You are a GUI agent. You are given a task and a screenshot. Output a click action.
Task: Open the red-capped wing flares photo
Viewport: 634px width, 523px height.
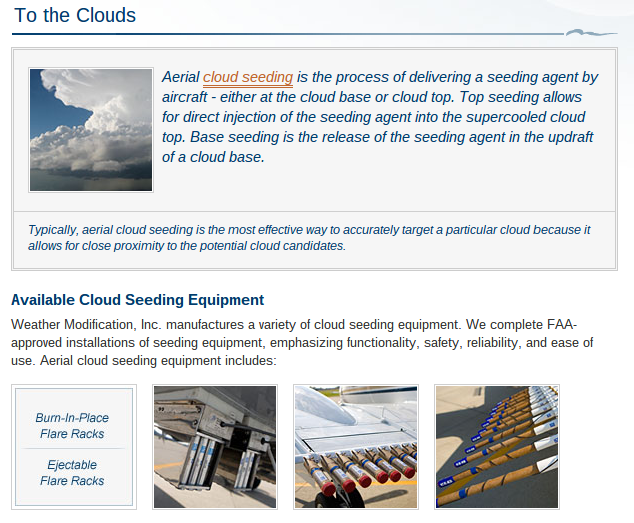click(x=356, y=447)
